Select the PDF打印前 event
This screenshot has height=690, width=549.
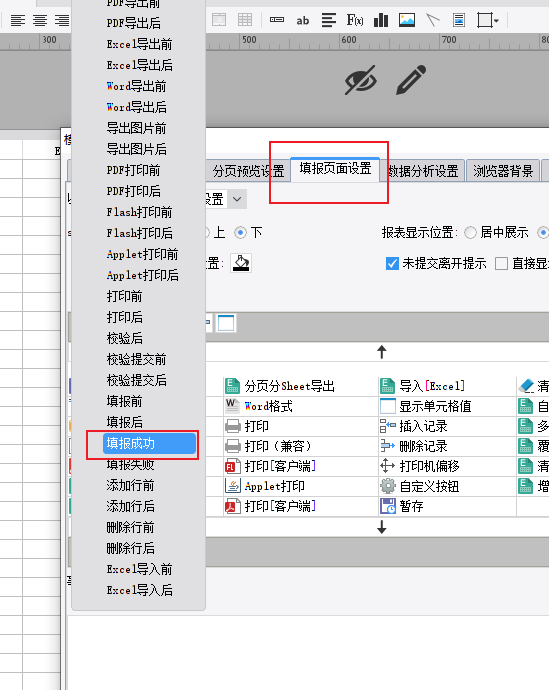click(x=133, y=170)
